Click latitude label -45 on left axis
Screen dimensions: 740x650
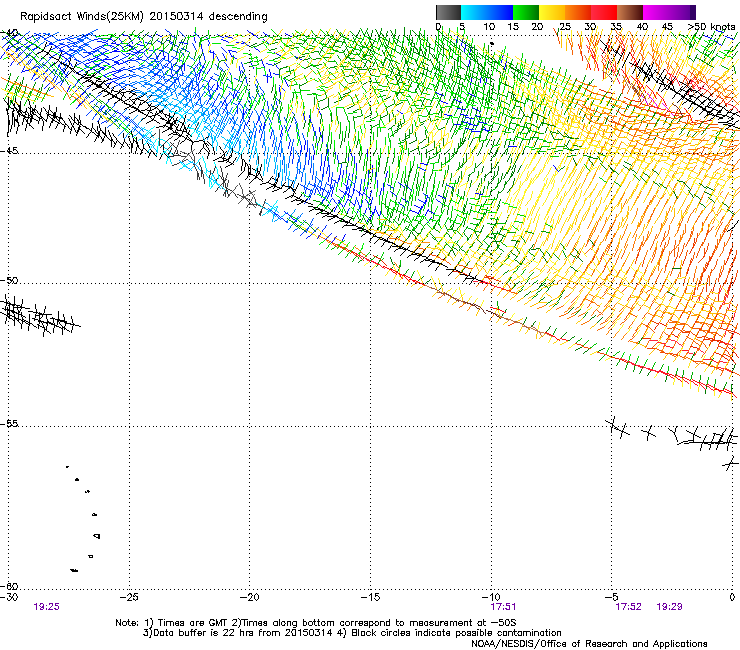pos(9,151)
